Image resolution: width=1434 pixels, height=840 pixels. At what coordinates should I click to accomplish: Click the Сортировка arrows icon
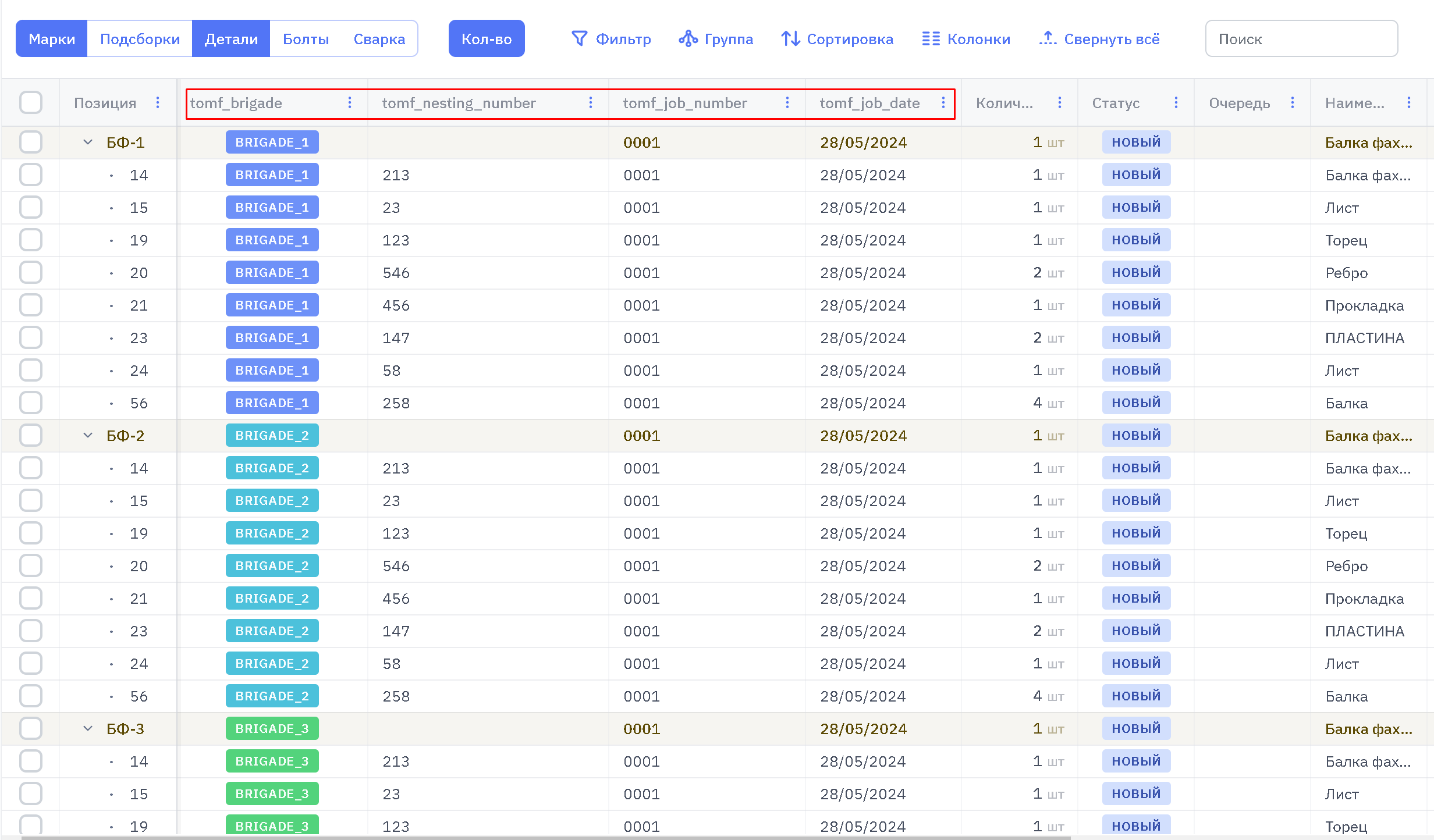[x=790, y=38]
